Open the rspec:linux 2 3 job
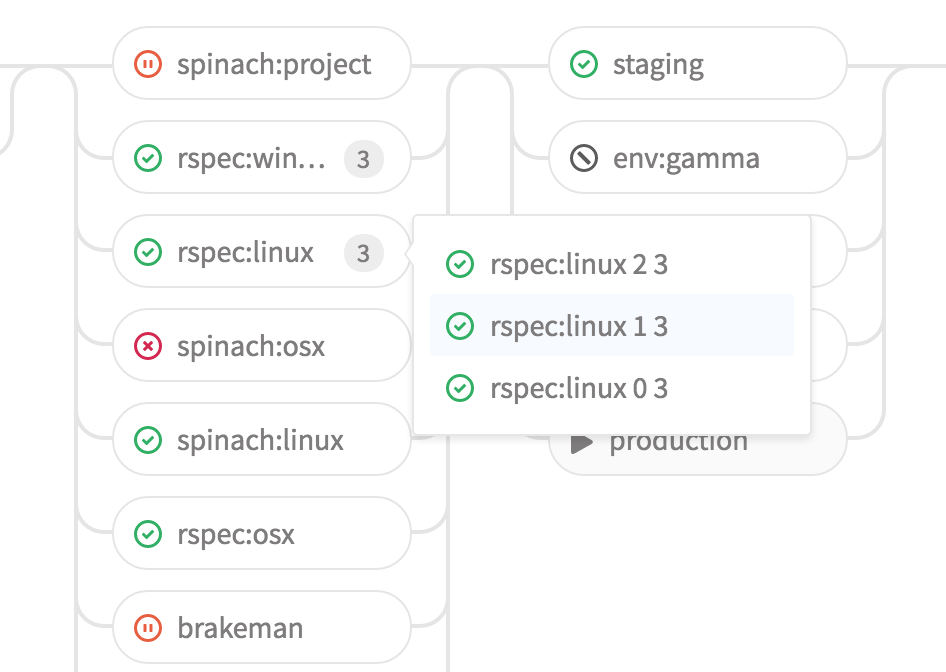Screen dimensions: 946x672 578,264
